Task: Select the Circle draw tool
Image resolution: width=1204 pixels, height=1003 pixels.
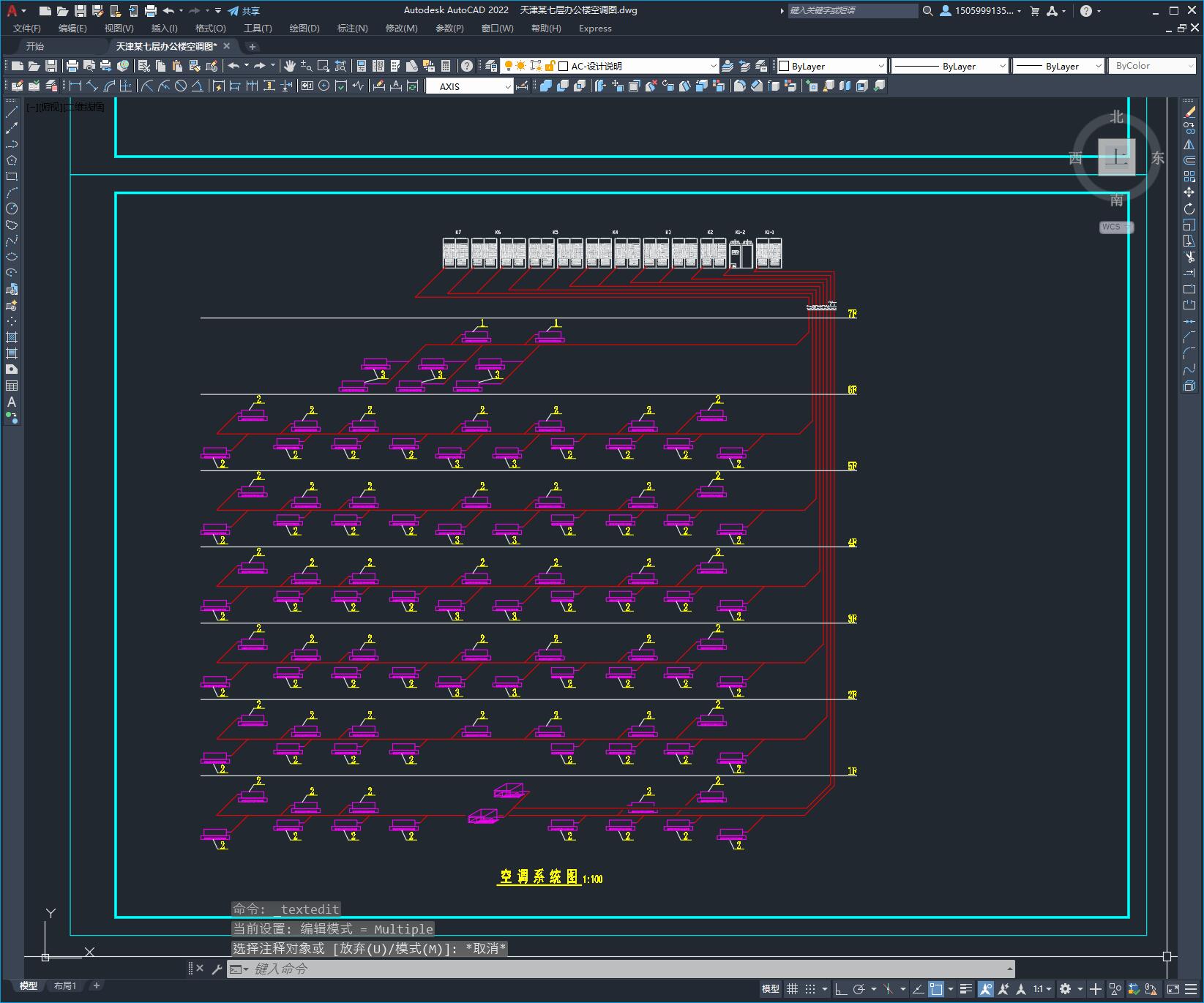Action: [x=12, y=209]
